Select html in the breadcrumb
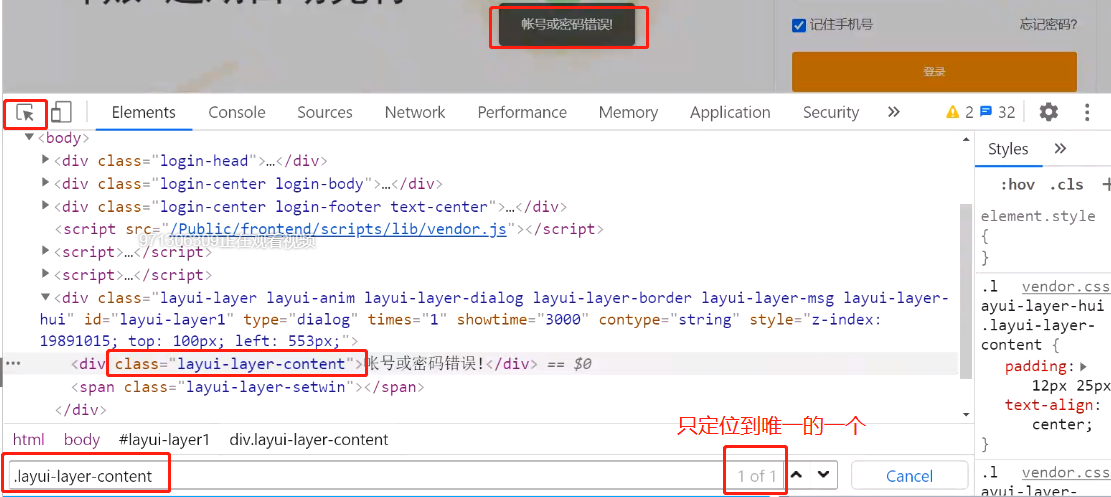The image size is (1111, 497). click(28, 440)
